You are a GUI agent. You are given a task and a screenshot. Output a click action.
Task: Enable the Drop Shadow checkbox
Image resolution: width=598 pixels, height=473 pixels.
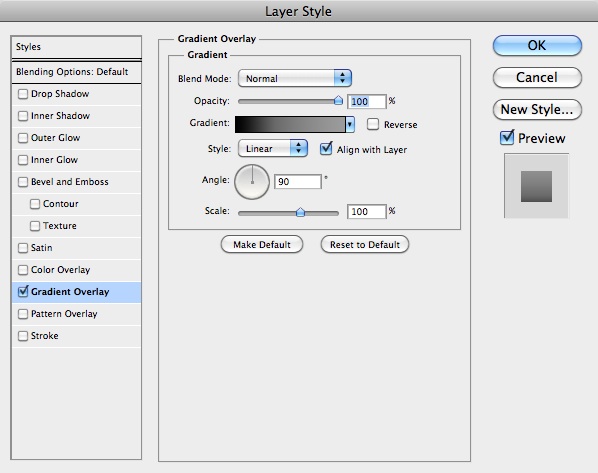23,94
